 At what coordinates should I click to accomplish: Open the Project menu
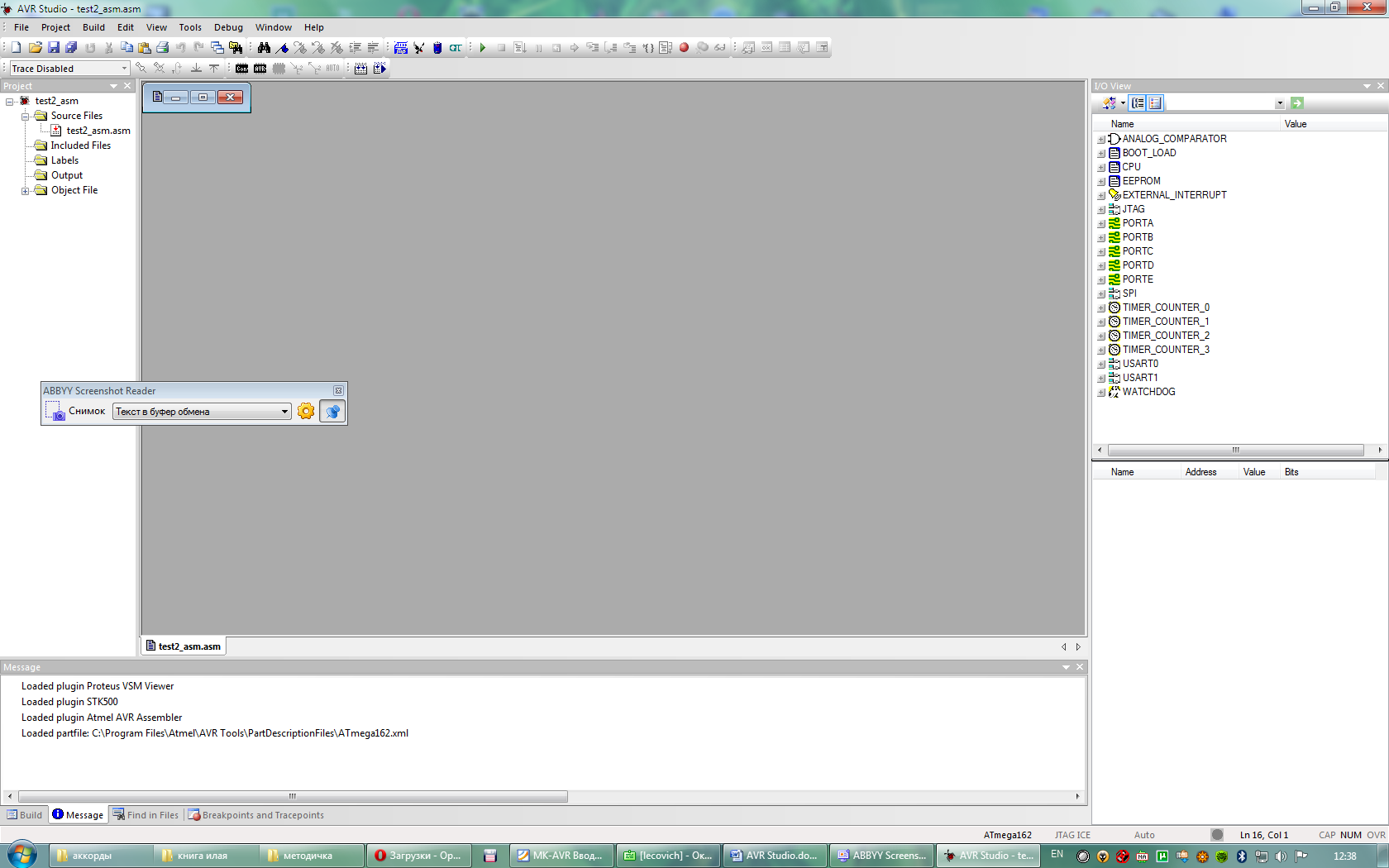pos(55,27)
